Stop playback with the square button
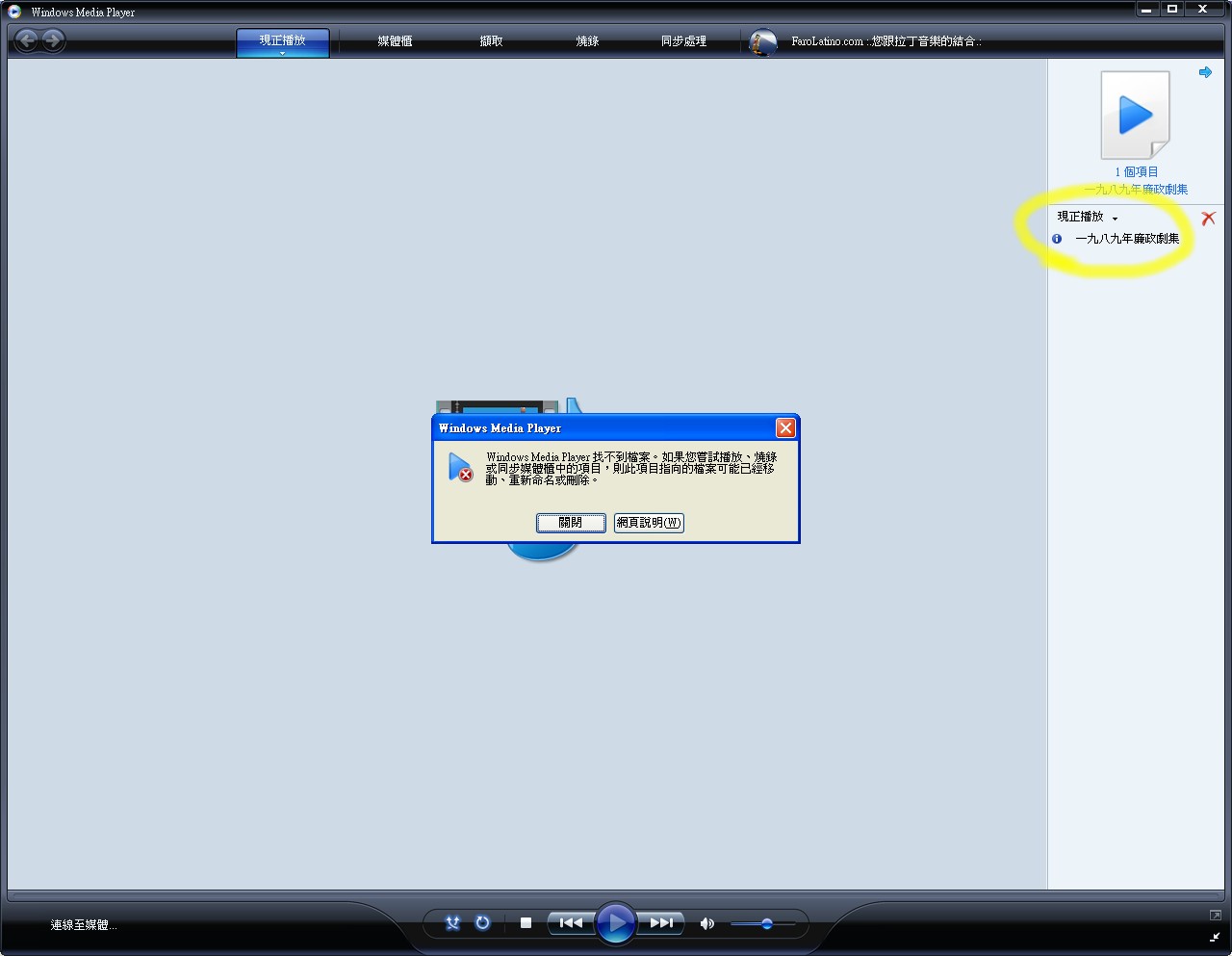Image resolution: width=1232 pixels, height=956 pixels. 526,923
